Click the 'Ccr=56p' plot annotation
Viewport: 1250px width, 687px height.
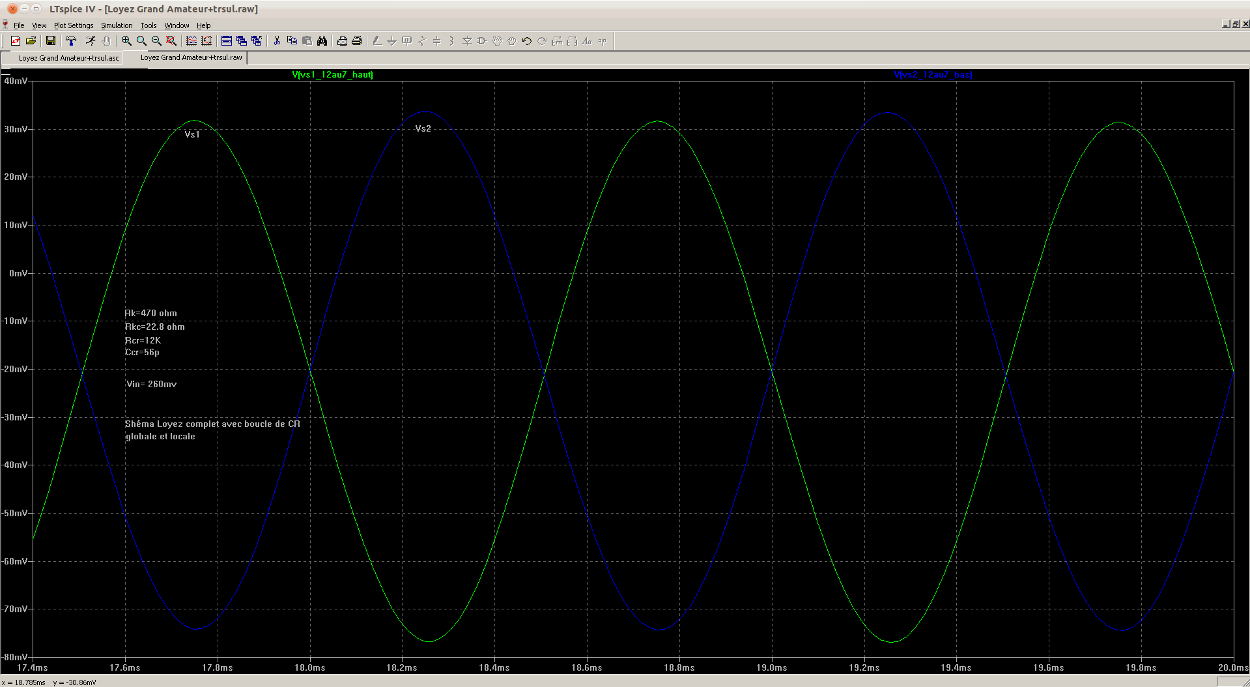pyautogui.click(x=143, y=353)
